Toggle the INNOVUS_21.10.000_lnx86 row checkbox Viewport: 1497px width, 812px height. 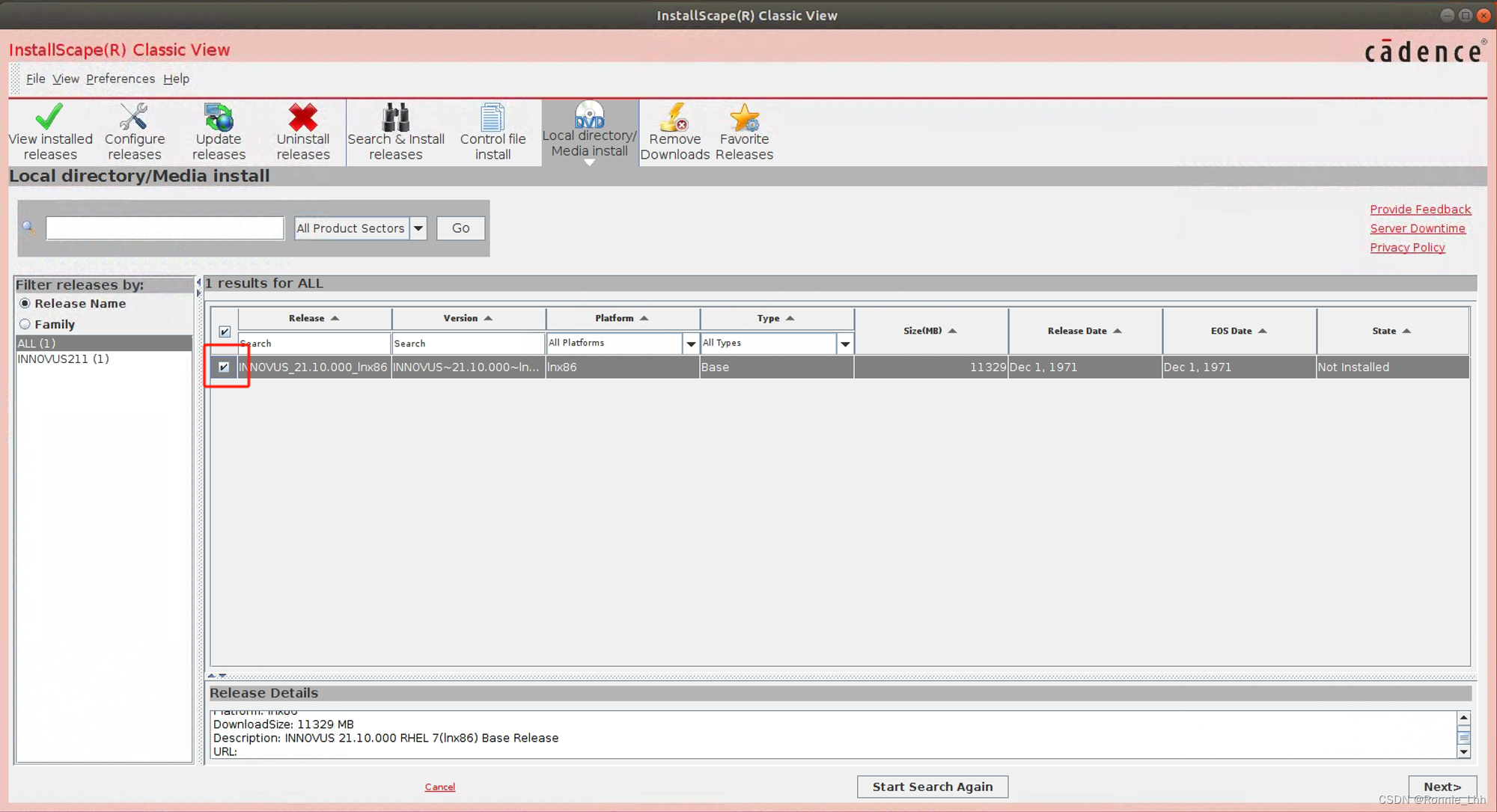(x=224, y=367)
